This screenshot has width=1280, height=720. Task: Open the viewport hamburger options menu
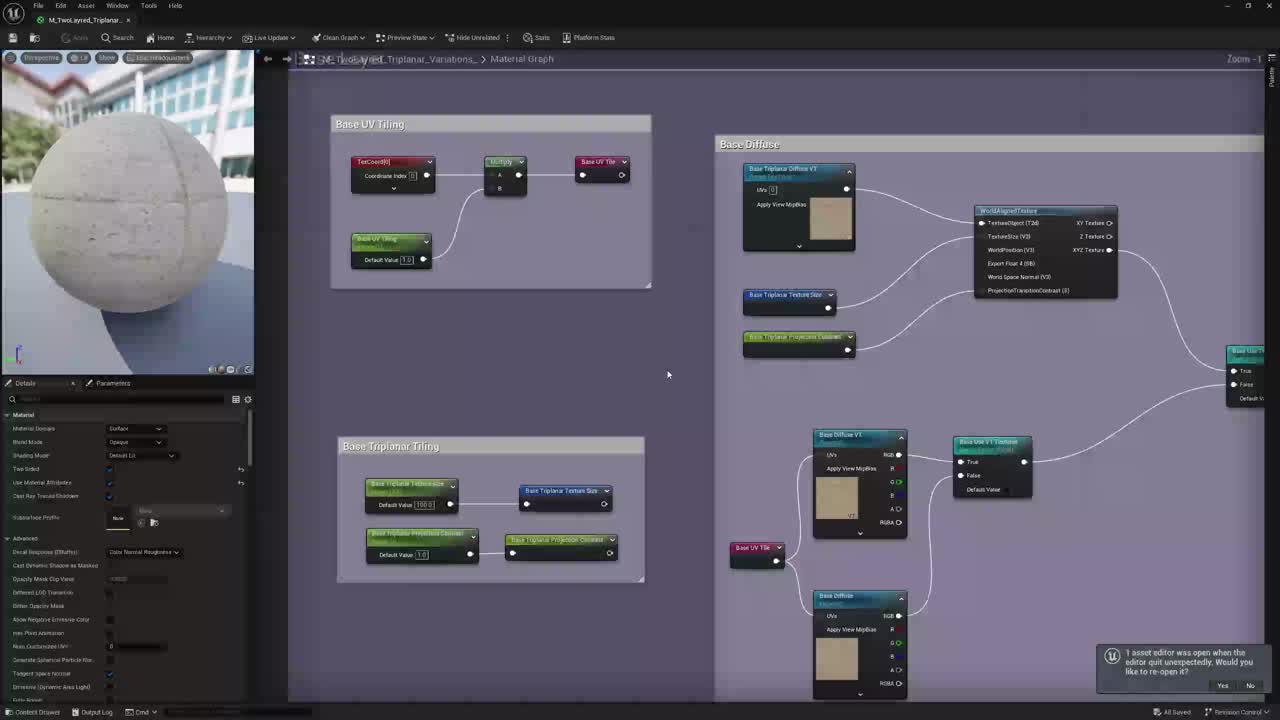[10, 58]
